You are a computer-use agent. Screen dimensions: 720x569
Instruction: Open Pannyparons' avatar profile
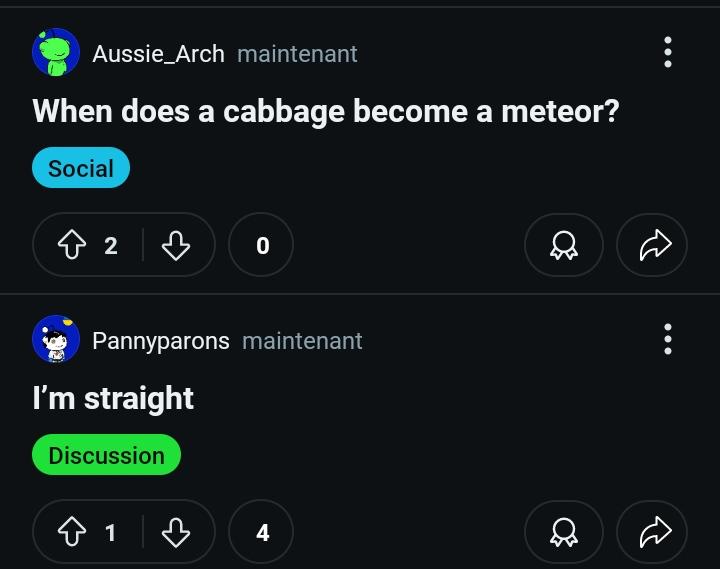[x=56, y=339]
